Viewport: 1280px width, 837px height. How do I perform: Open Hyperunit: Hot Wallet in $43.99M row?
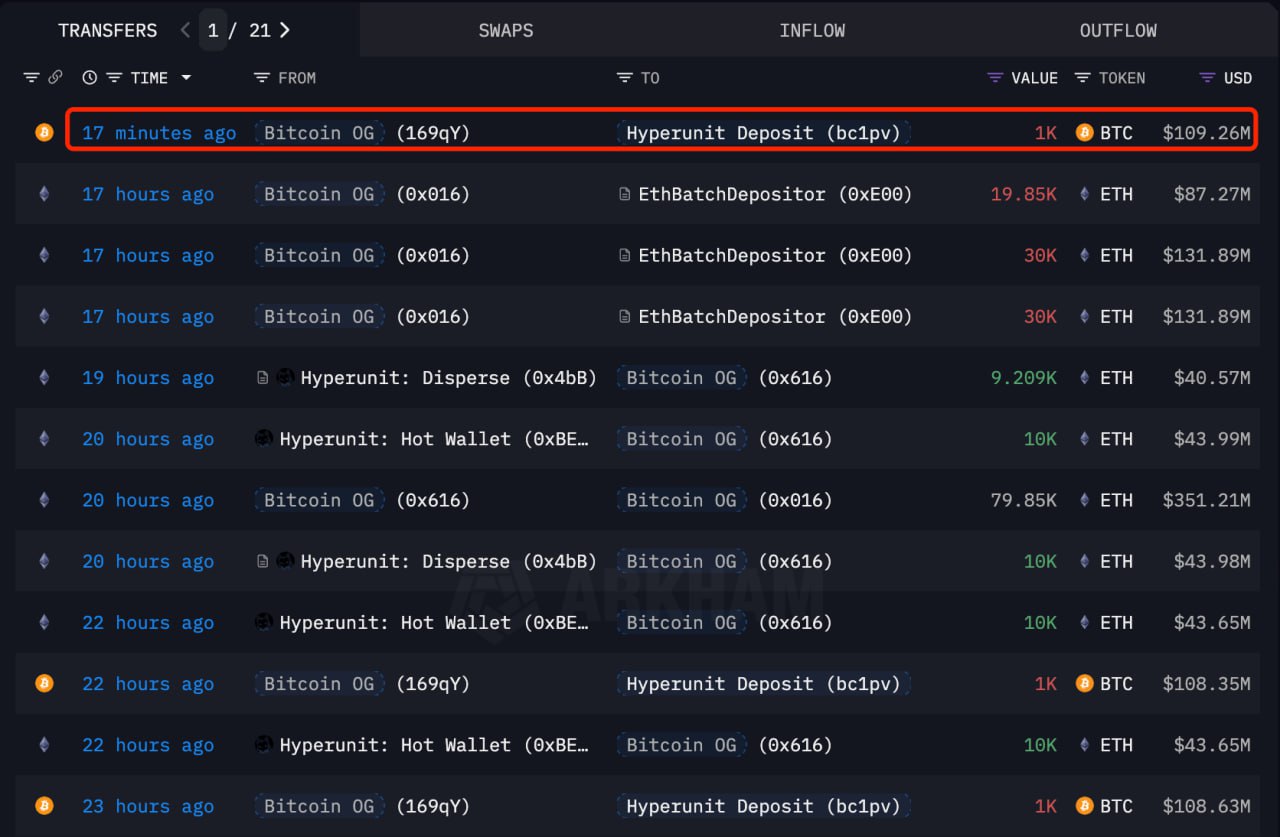[x=434, y=439]
